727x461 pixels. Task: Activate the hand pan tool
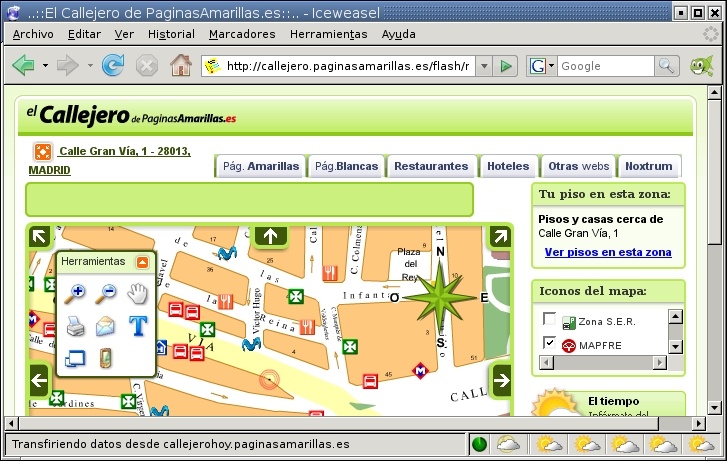[x=137, y=293]
